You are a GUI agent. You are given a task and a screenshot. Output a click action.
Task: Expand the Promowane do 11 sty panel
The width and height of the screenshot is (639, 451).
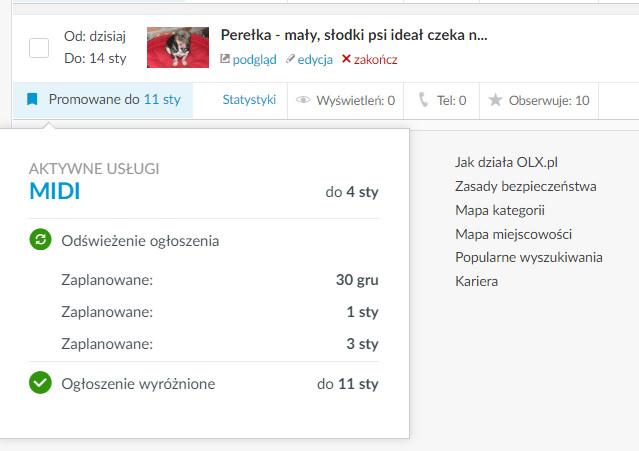click(114, 100)
